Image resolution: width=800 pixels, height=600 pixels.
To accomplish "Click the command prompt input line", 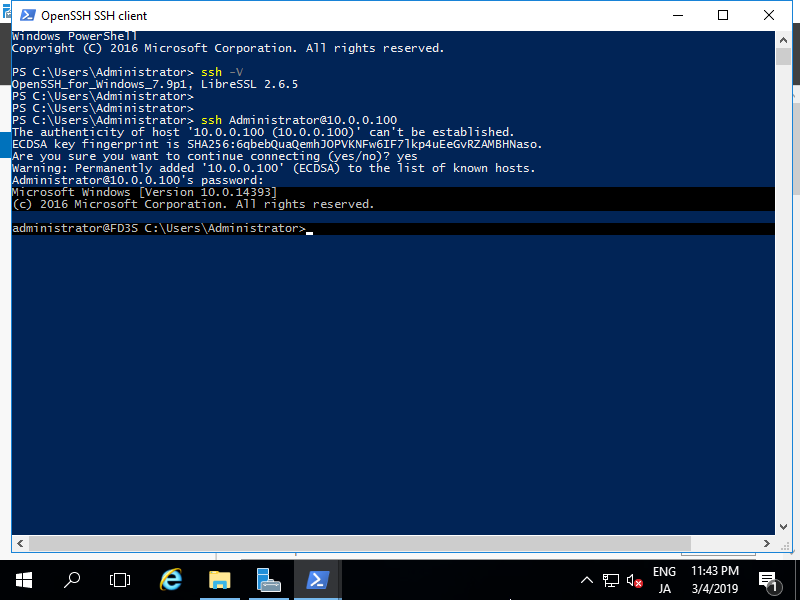I will [x=310, y=228].
